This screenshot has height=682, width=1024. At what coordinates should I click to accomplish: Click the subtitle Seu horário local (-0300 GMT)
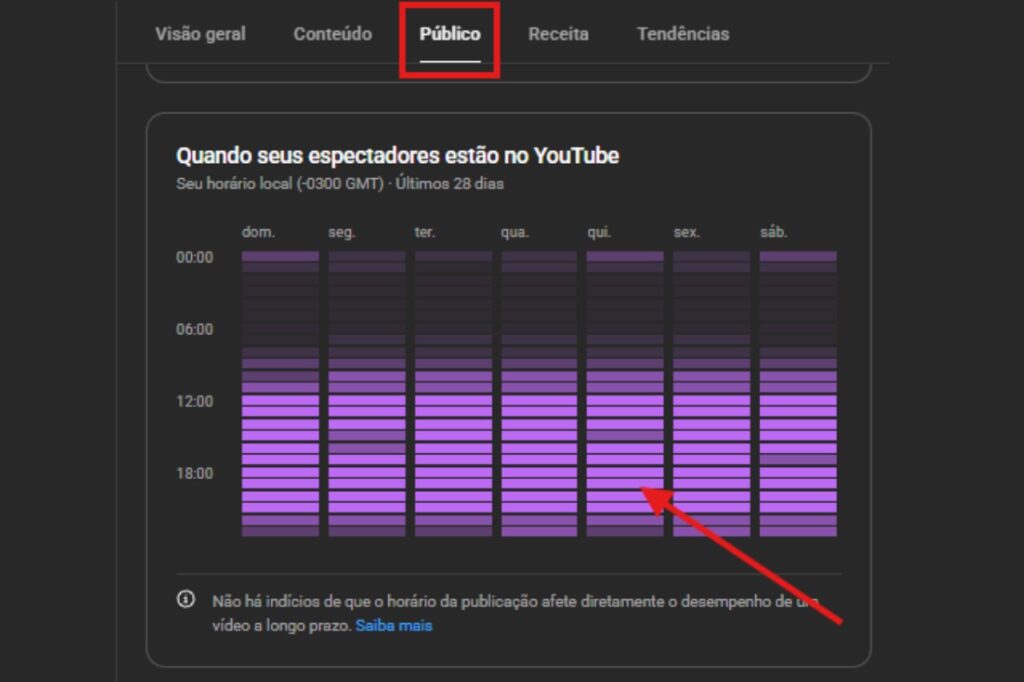coord(280,184)
